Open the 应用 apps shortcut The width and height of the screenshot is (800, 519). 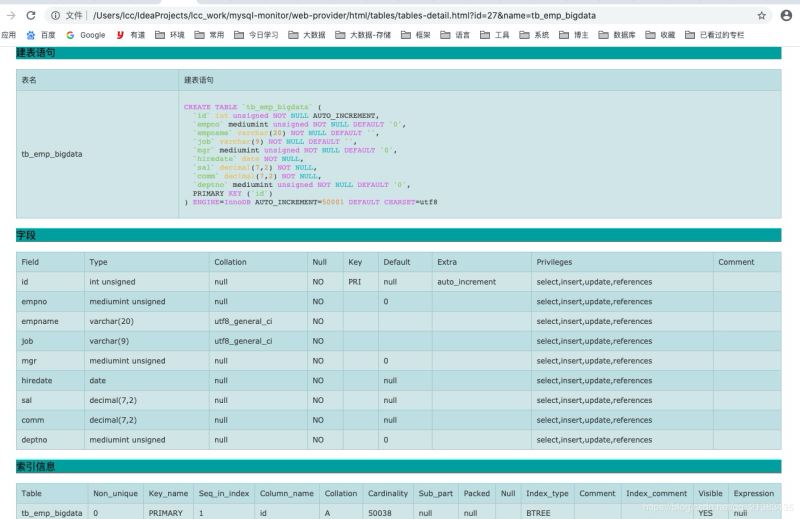(x=8, y=35)
